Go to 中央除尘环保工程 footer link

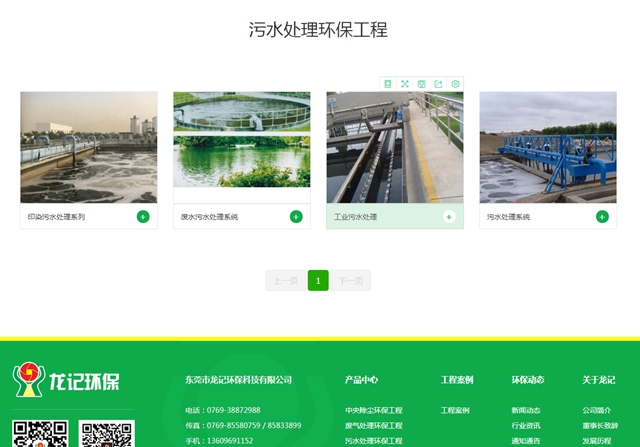pos(373,410)
